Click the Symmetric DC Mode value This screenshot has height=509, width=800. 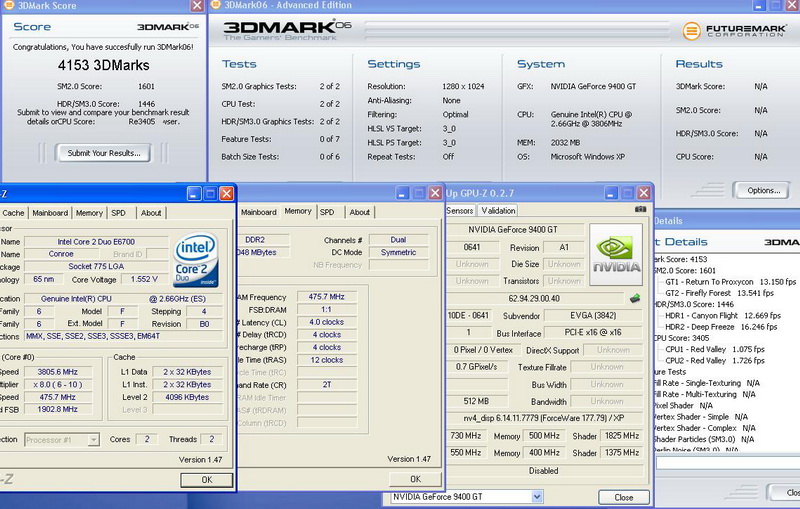(398, 252)
